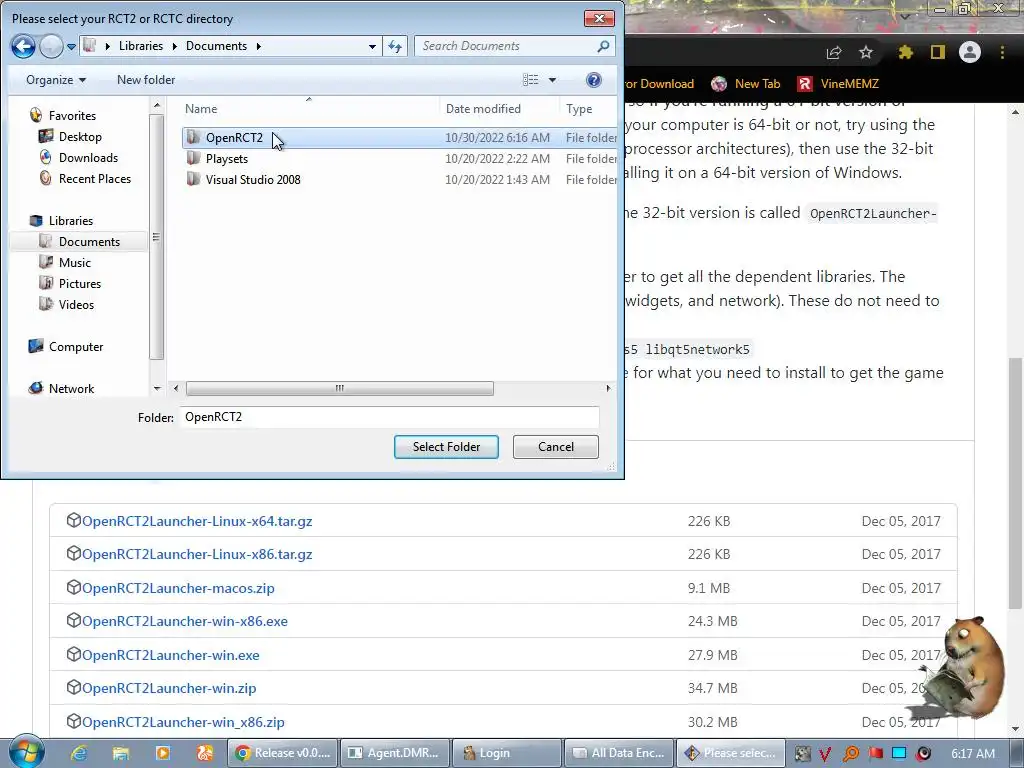Expand the arrow after Documents breadcrumb

point(259,46)
